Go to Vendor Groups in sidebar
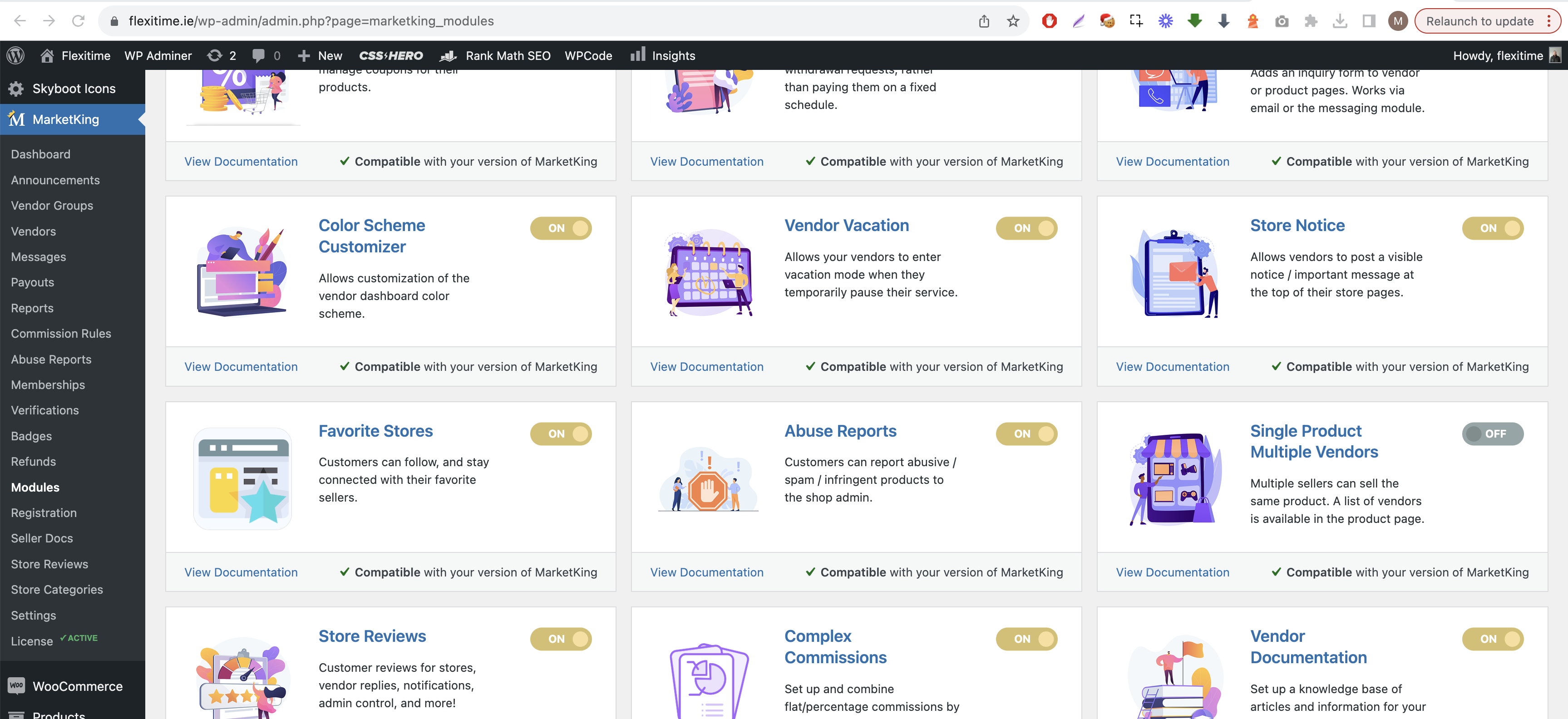Image resolution: width=1568 pixels, height=719 pixels. pos(52,205)
